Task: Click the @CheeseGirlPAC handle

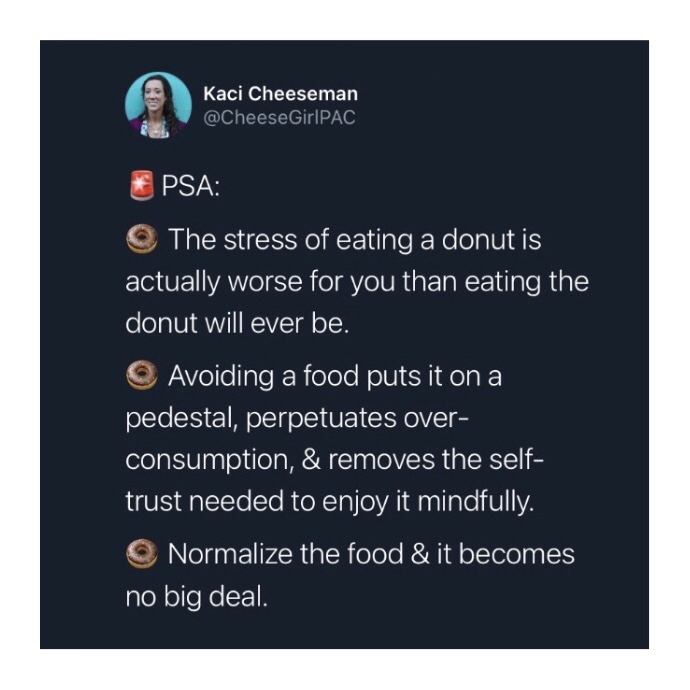Action: pyautogui.click(x=279, y=117)
